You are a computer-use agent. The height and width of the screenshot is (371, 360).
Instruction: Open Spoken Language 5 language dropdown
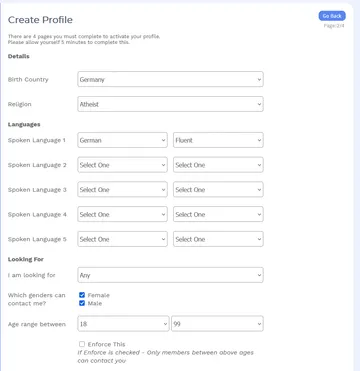click(x=122, y=239)
